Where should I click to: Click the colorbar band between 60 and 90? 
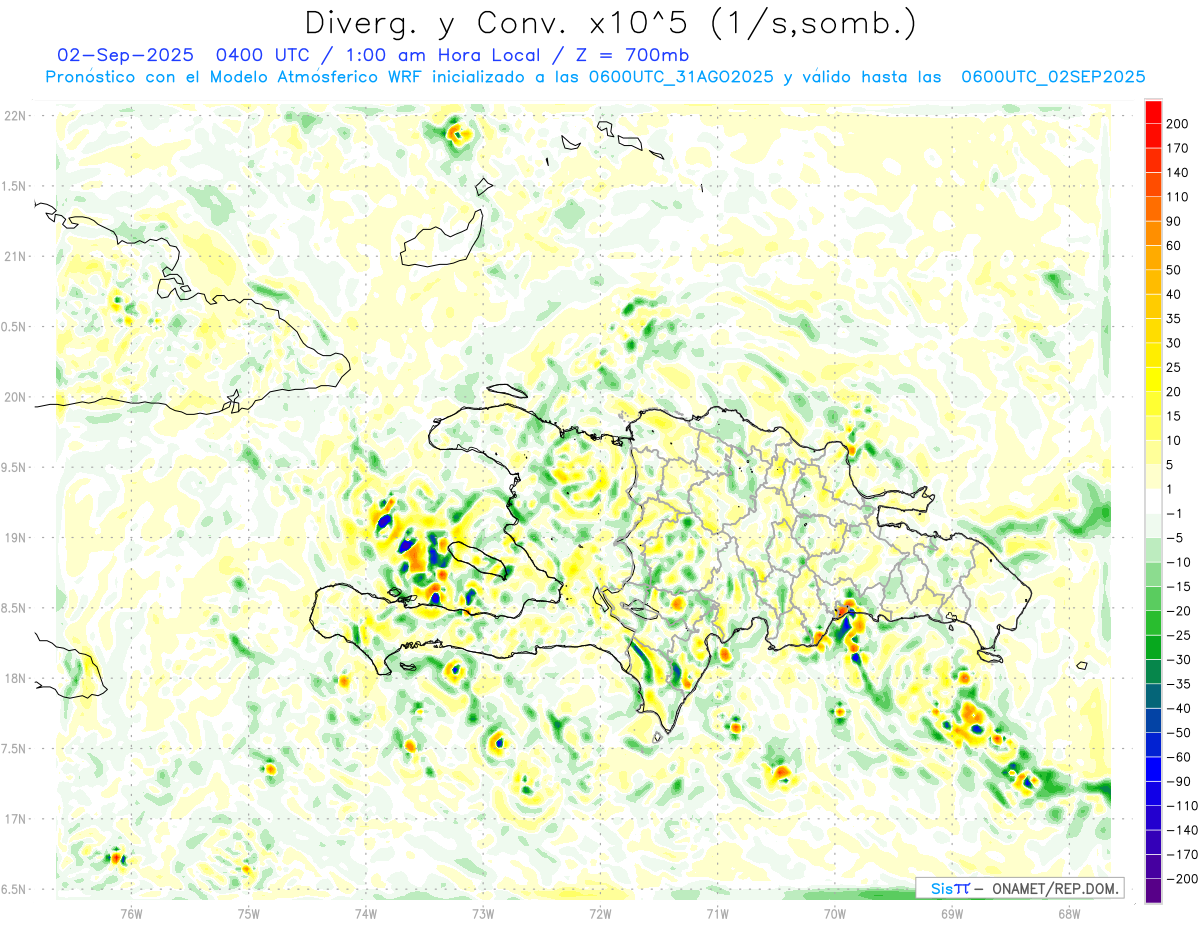[x=1153, y=233]
